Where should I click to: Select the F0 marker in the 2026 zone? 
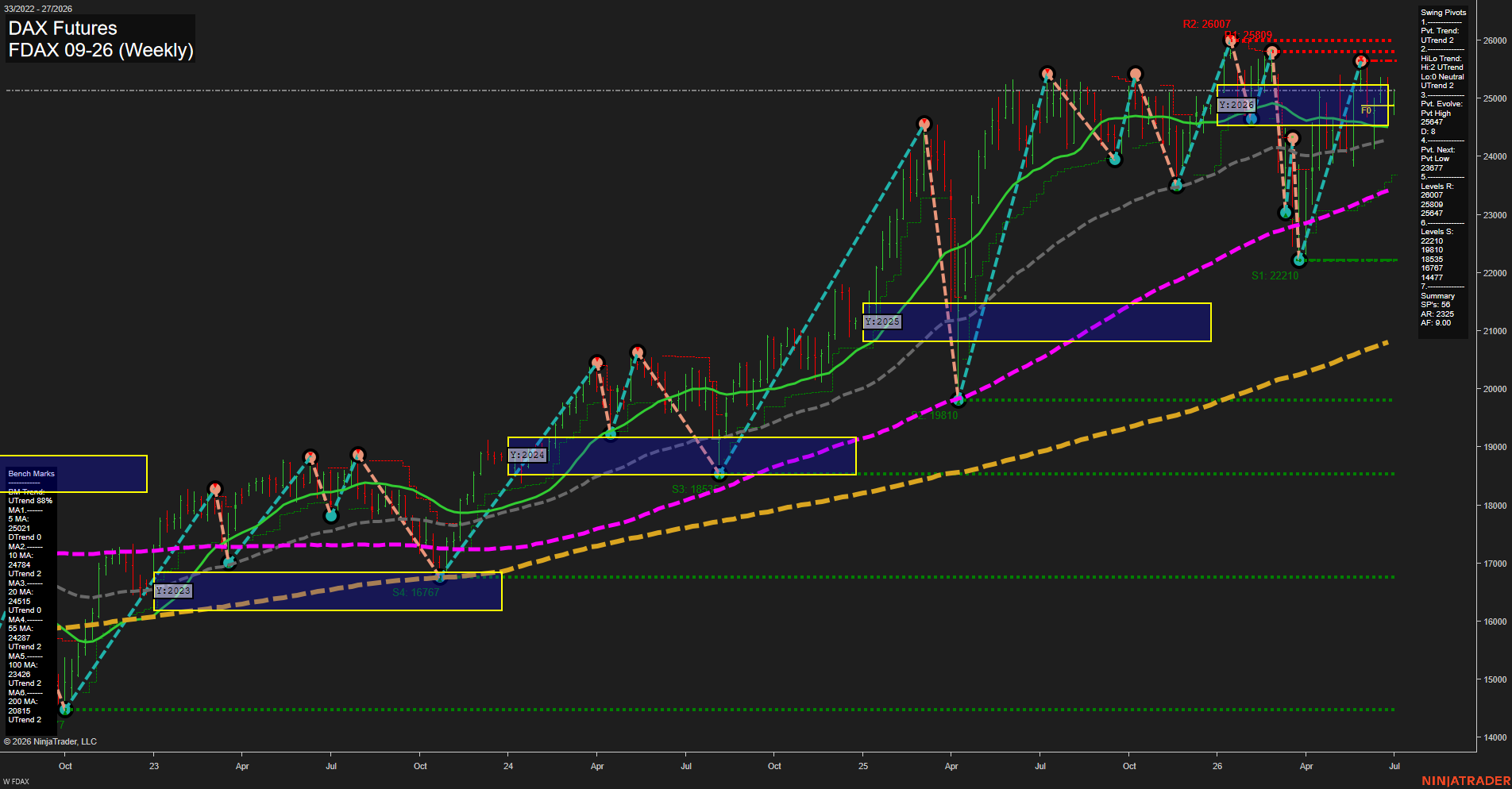point(1367,110)
